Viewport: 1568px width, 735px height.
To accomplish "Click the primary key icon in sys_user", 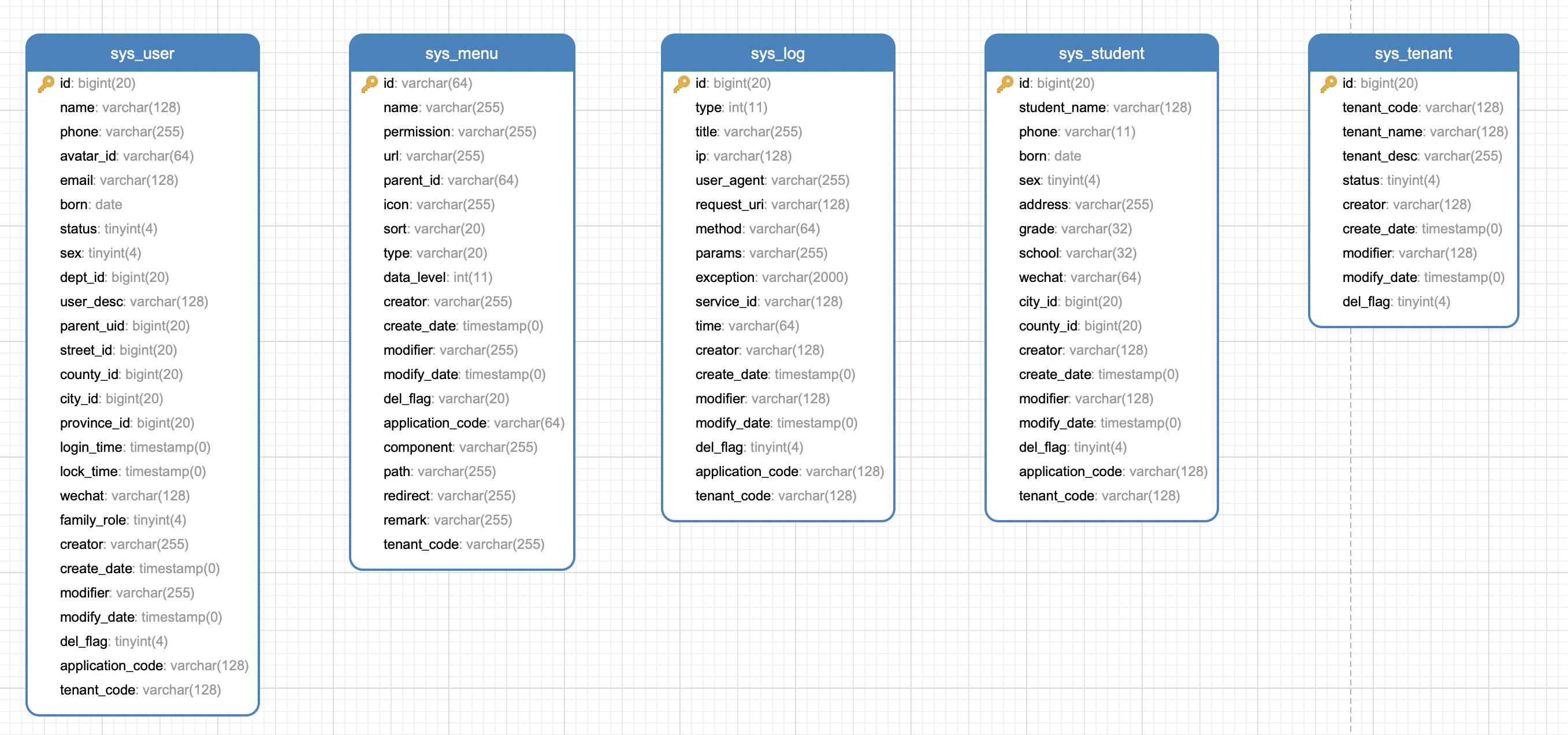I will tap(46, 84).
